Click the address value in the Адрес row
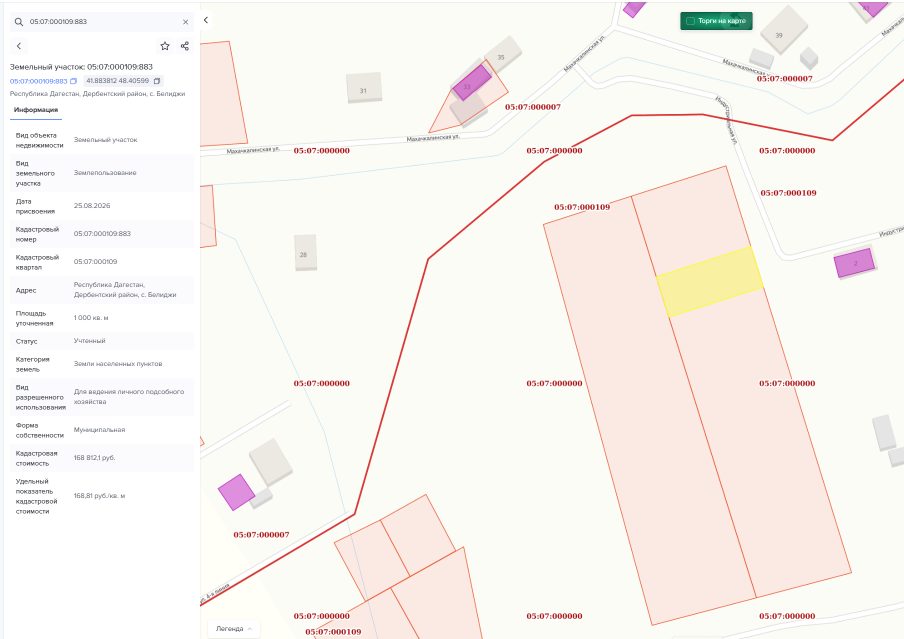 [x=125, y=290]
